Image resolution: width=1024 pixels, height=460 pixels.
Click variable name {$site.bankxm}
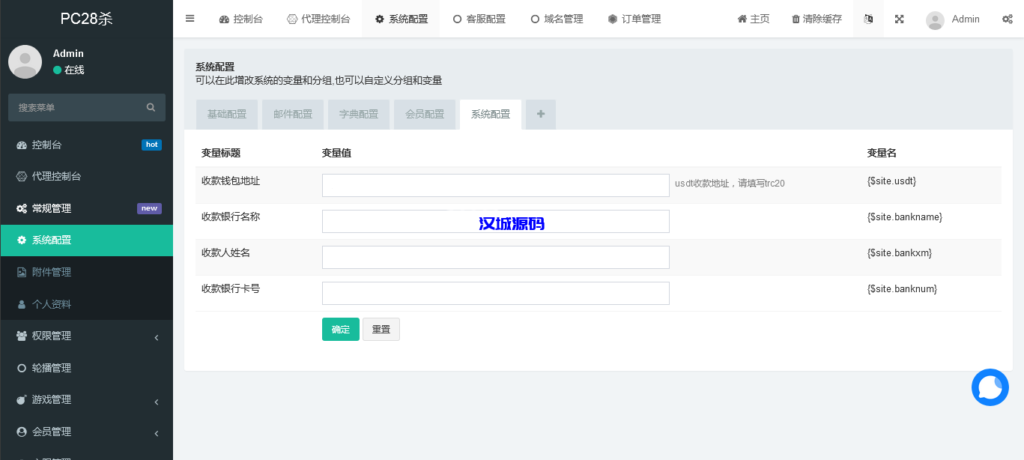pyautogui.click(x=899, y=252)
